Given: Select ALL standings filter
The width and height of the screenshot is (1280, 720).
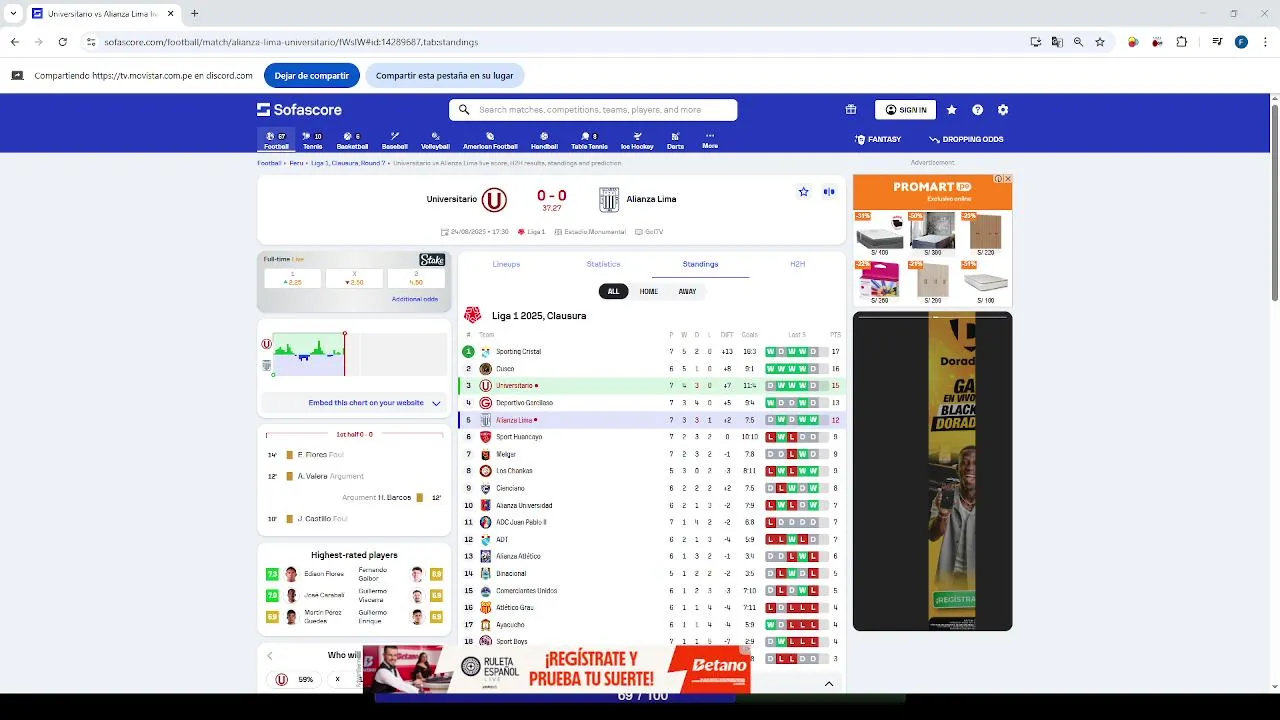Looking at the screenshot, I should coord(613,291).
